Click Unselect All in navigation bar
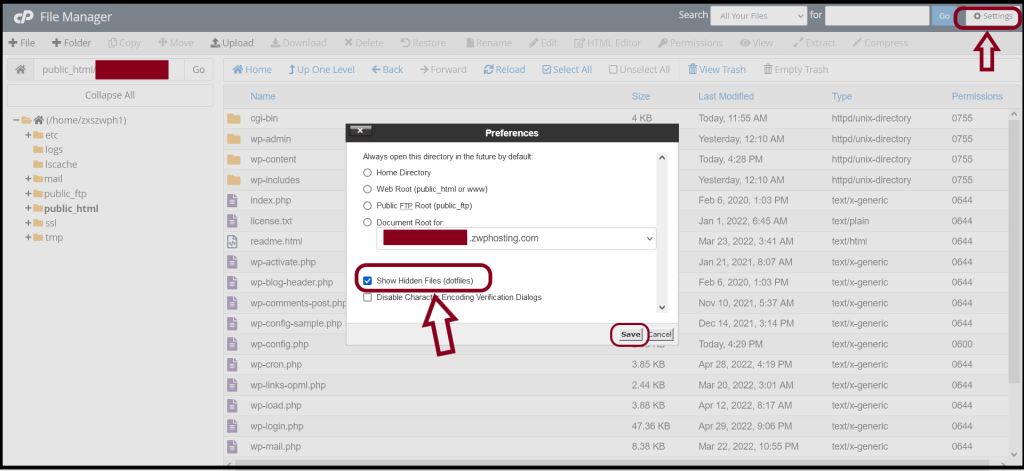The height and width of the screenshot is (471, 1024). (639, 70)
